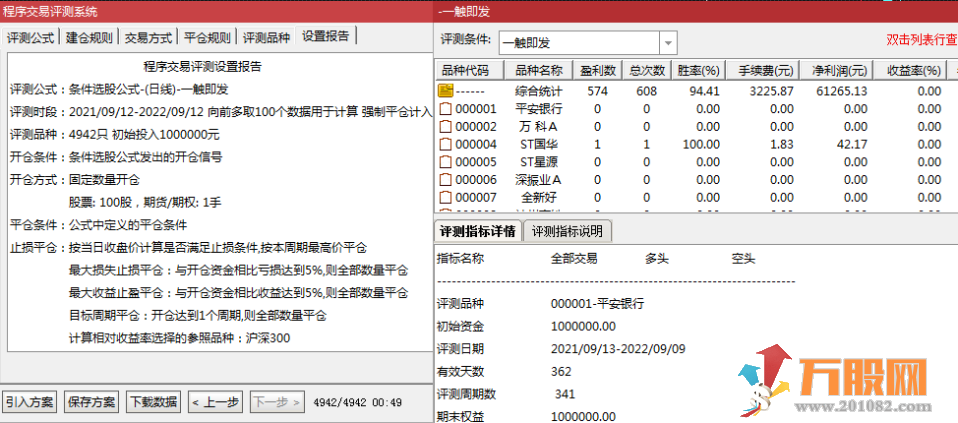
Task: Click the document icon beside 000005
Action: pyautogui.click(x=446, y=163)
